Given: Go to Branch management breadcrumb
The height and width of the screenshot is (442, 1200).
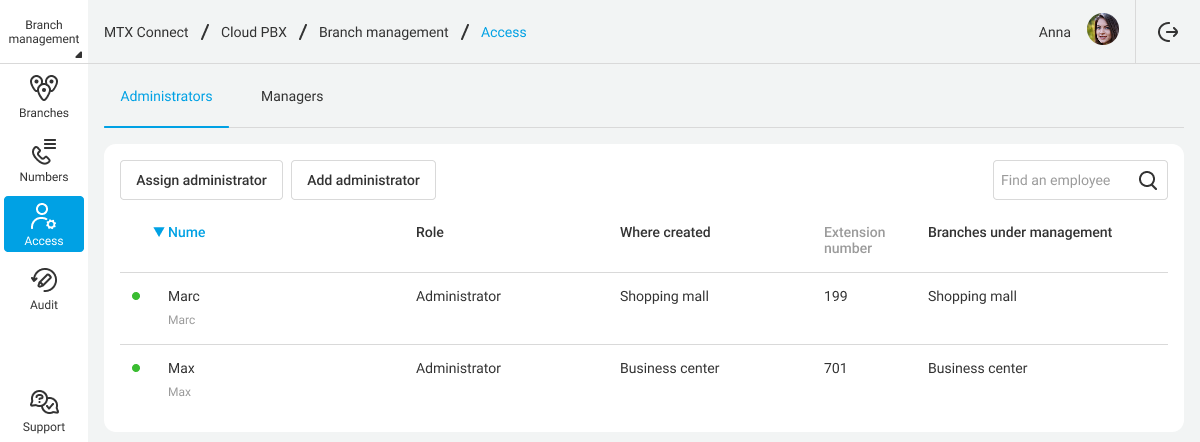Looking at the screenshot, I should pos(383,32).
